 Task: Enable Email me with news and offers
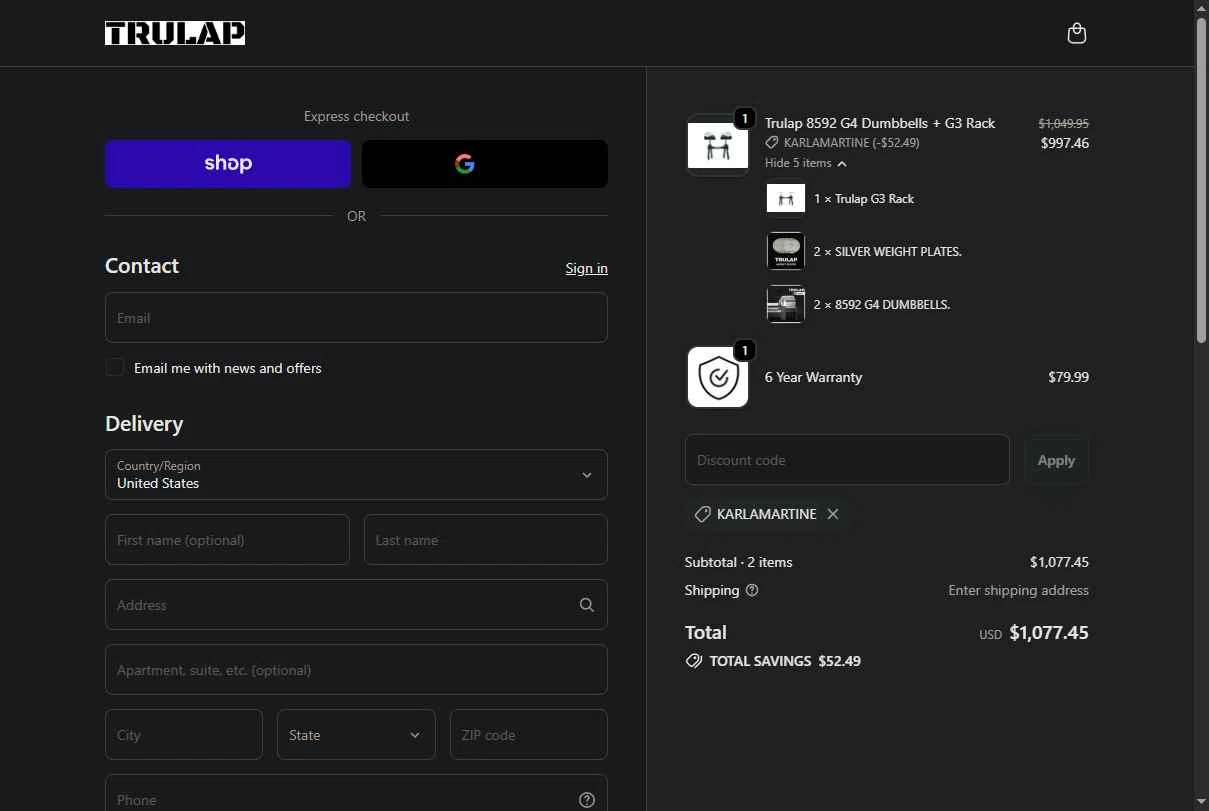(115, 368)
